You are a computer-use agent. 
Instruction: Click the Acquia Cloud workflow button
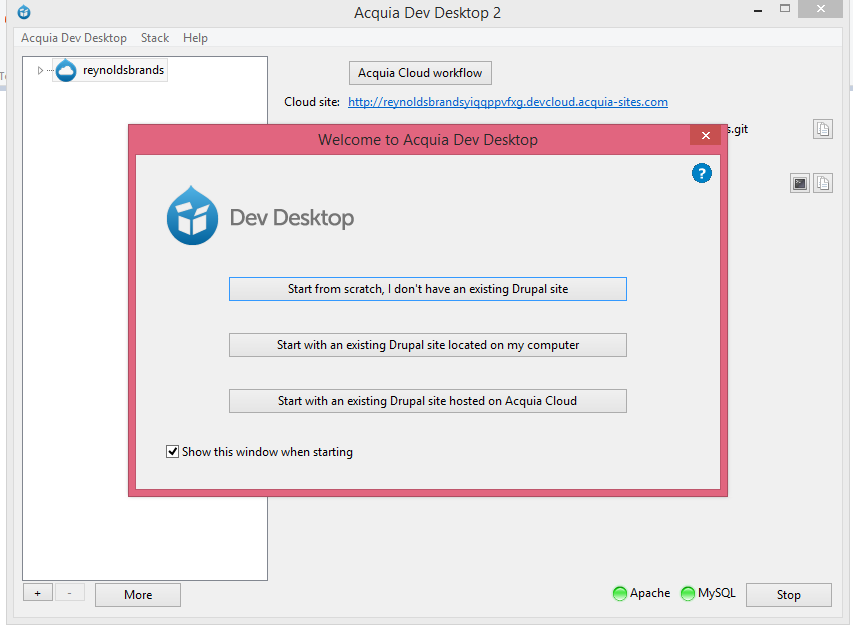coord(419,72)
